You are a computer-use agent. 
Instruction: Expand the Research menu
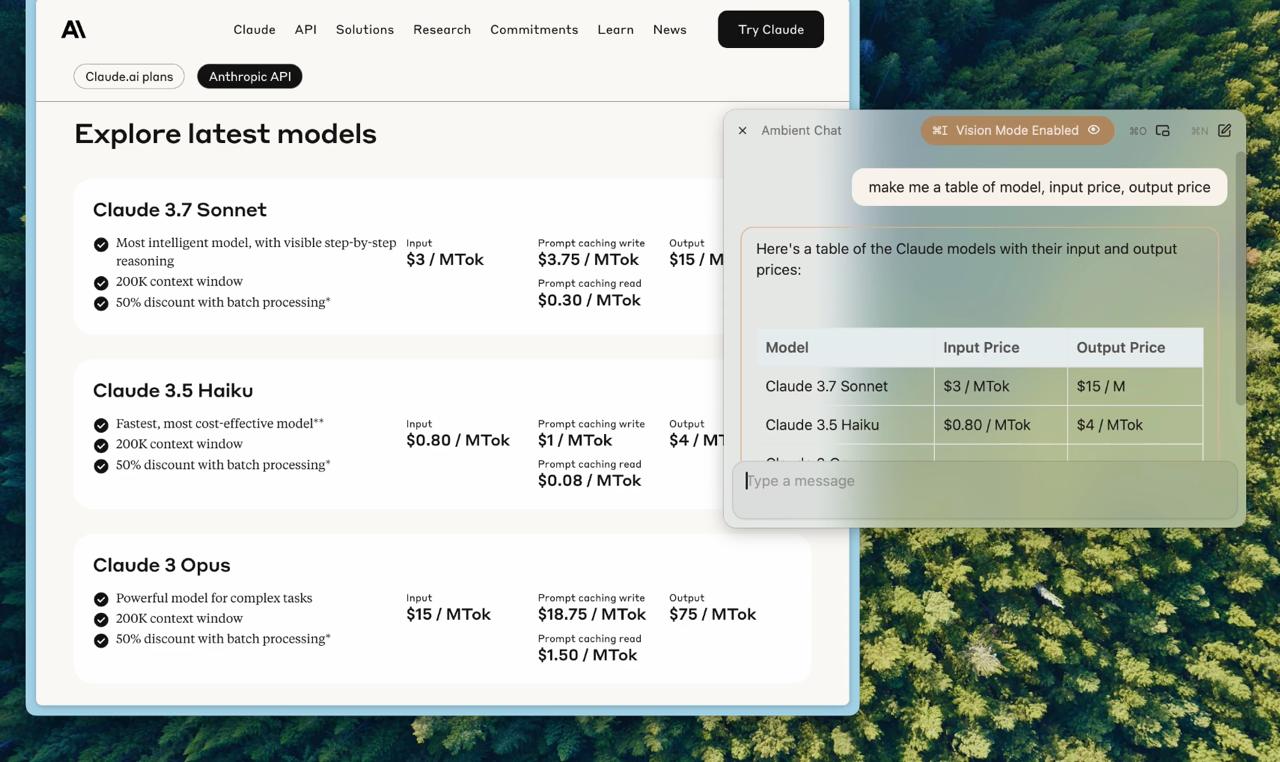441,29
